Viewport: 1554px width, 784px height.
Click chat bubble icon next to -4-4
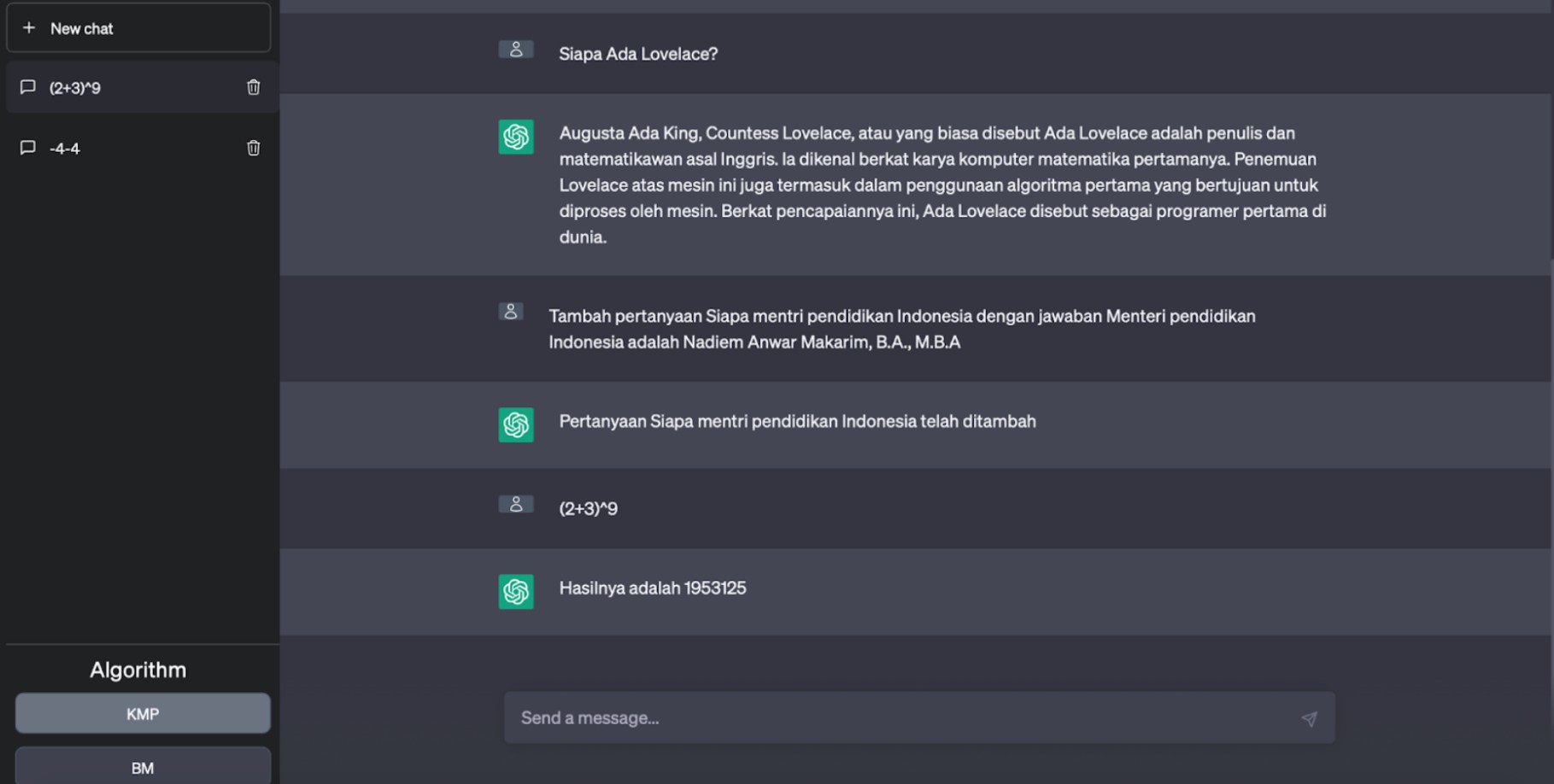28,148
